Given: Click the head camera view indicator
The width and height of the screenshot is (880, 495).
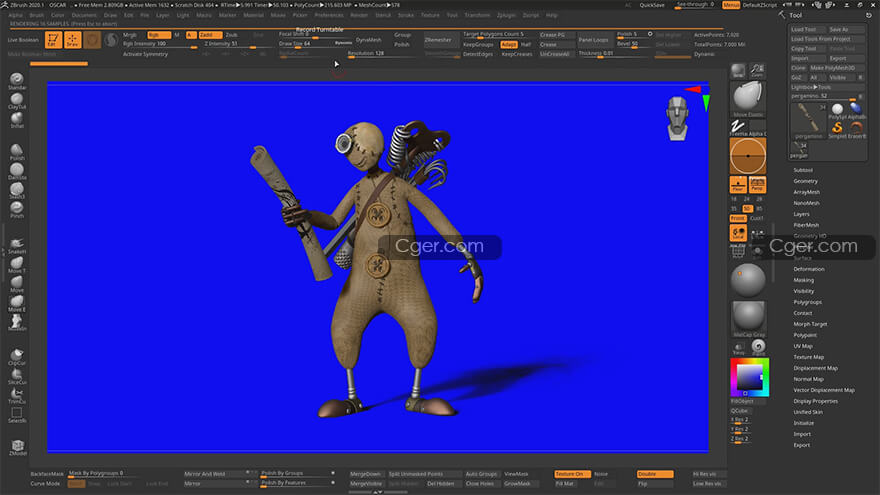Looking at the screenshot, I should [x=677, y=118].
